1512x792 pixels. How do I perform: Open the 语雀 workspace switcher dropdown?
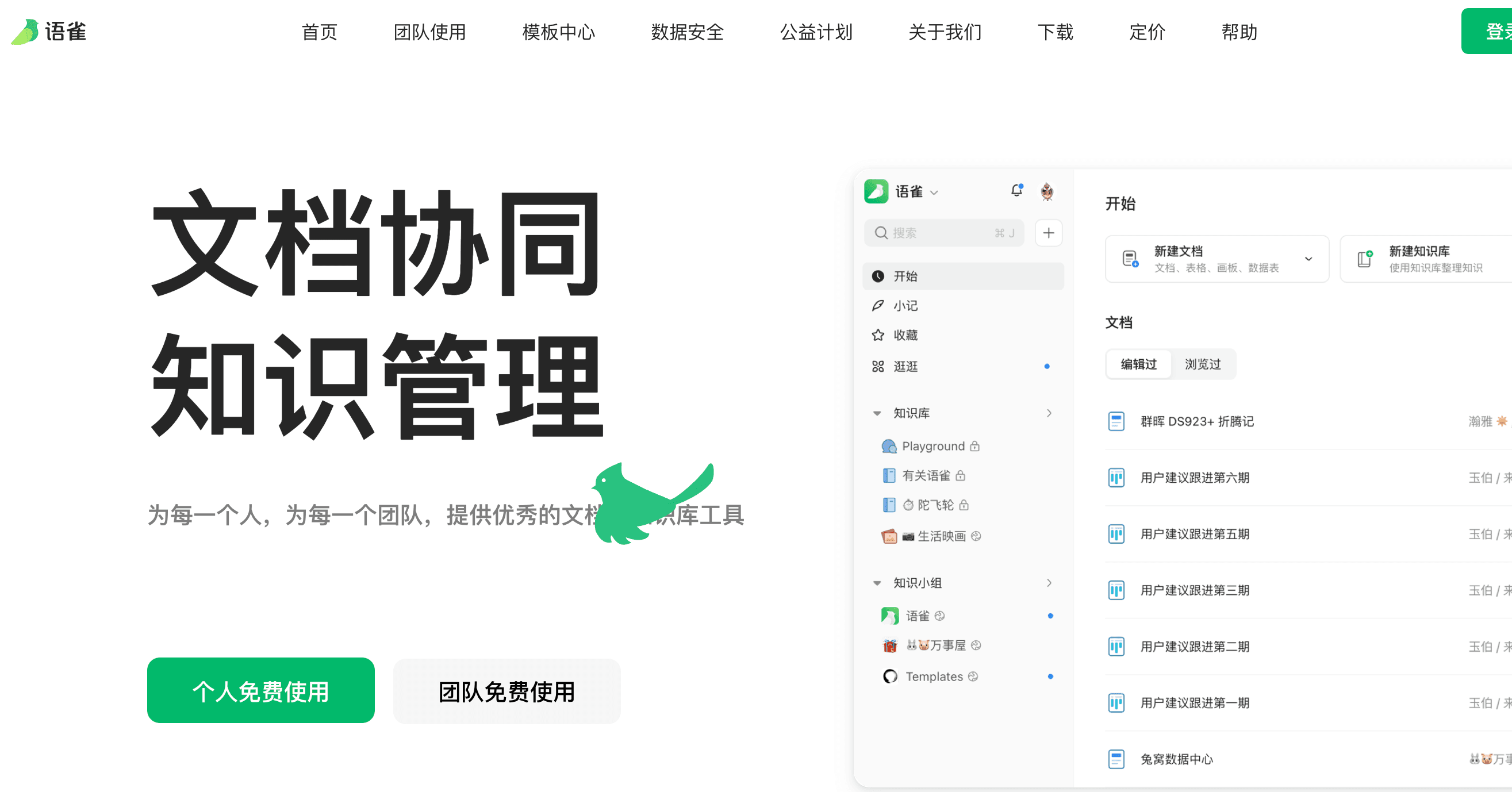coord(934,193)
